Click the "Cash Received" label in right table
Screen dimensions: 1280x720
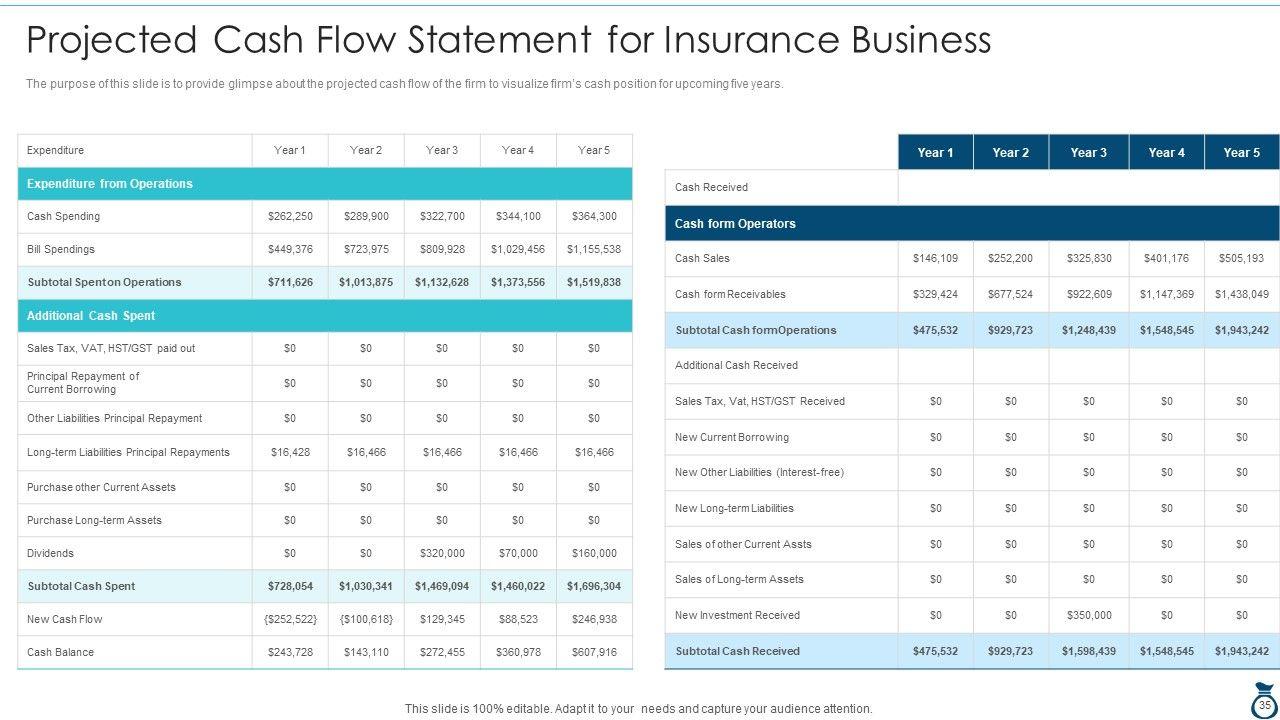pyautogui.click(x=711, y=187)
